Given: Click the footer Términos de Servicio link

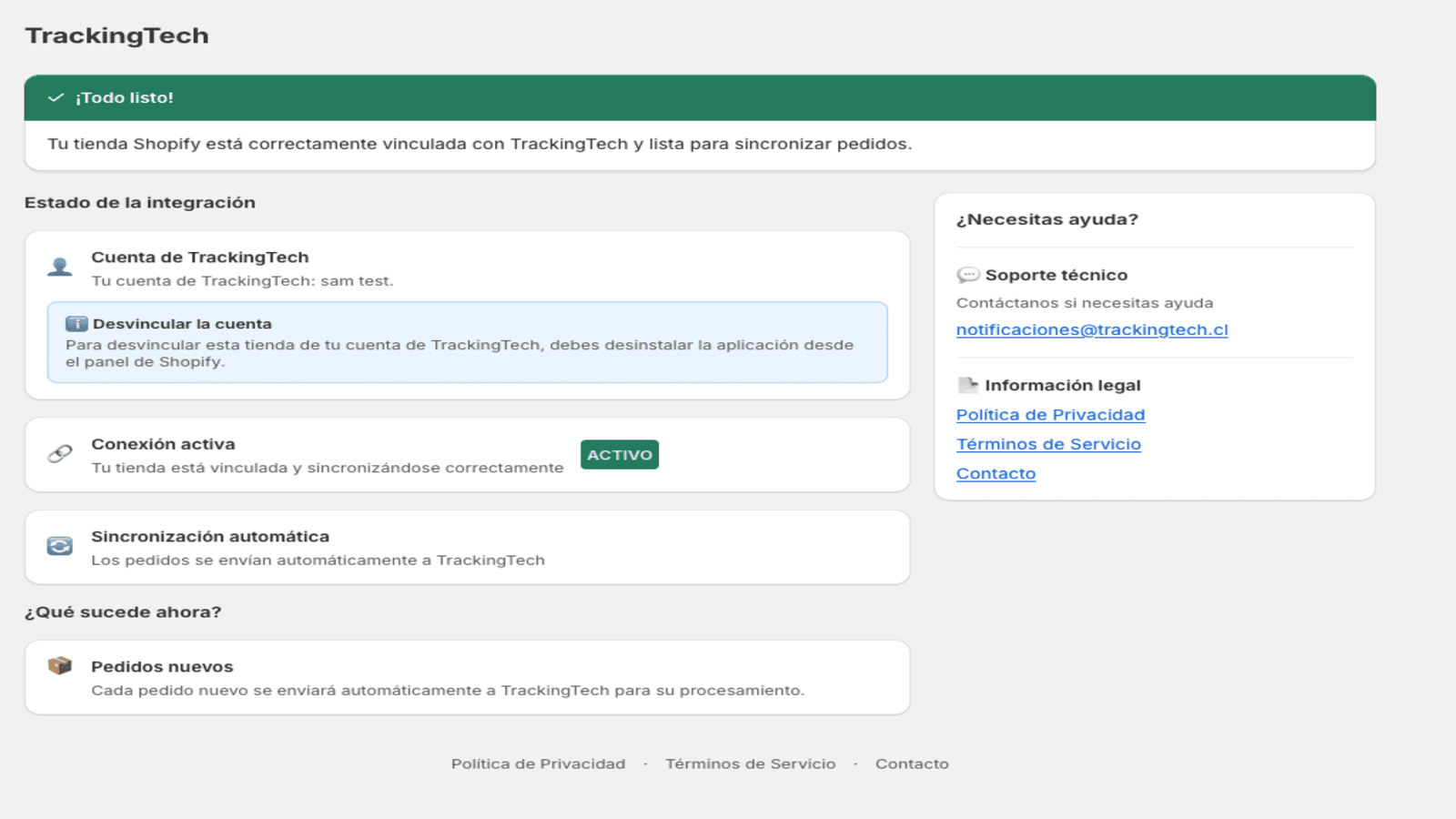Looking at the screenshot, I should pos(751,763).
